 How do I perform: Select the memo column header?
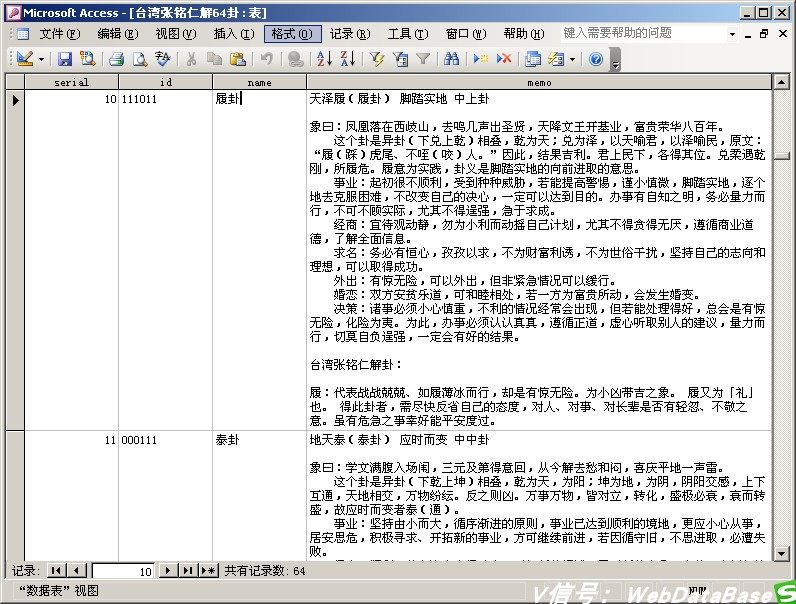[x=539, y=82]
